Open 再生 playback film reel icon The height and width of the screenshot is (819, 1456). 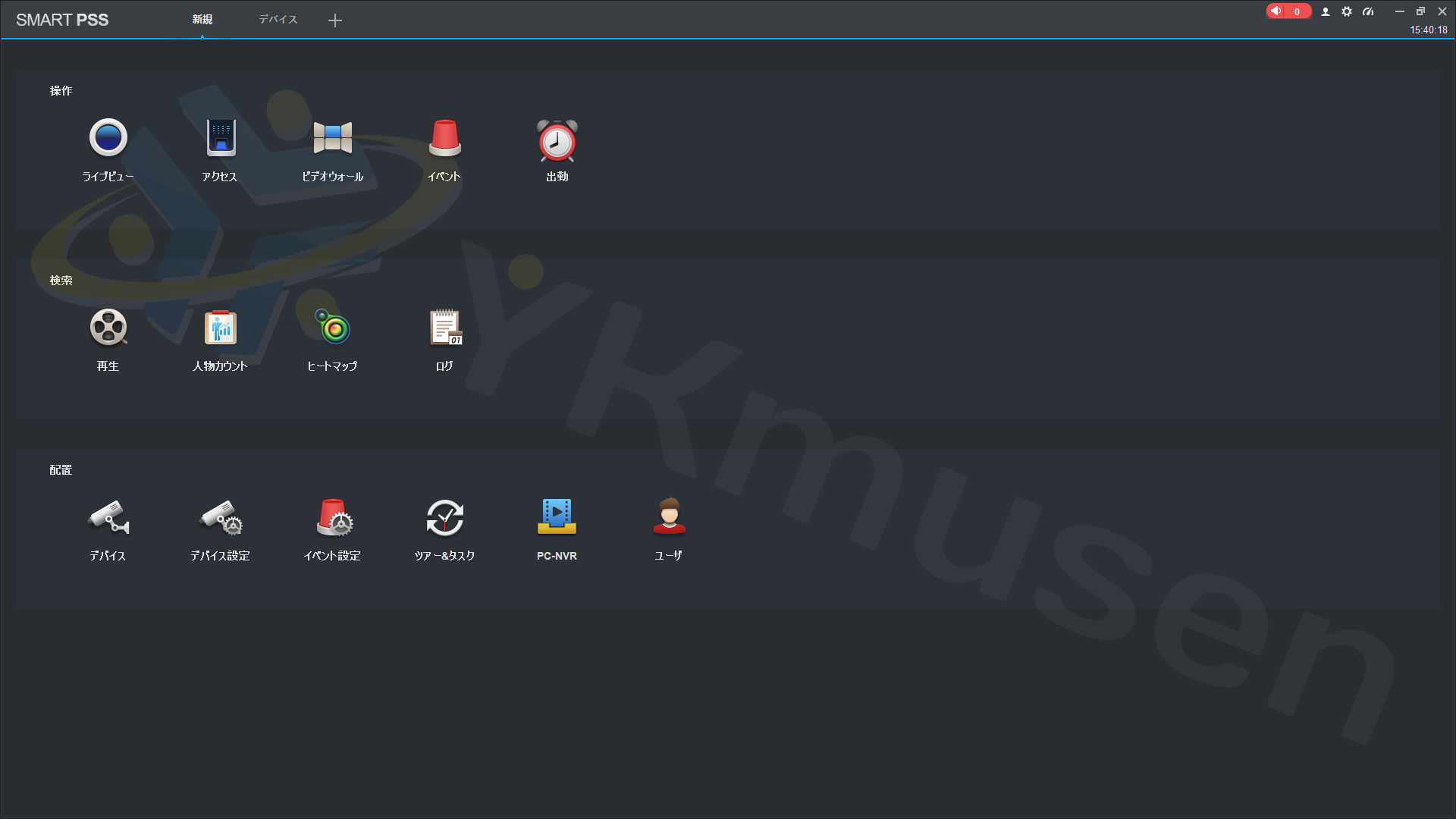pos(108,328)
